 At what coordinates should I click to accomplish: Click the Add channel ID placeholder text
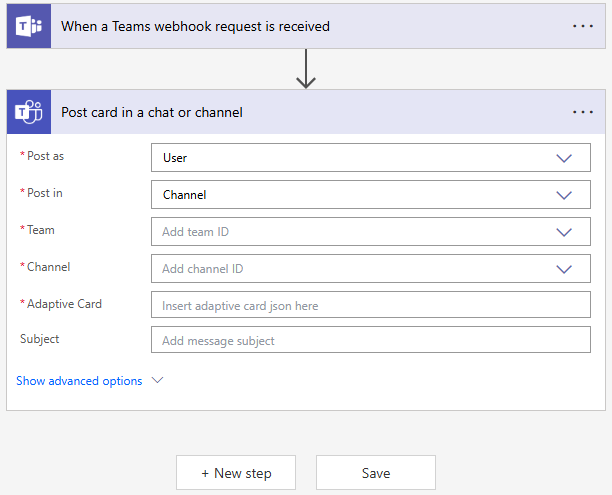point(203,269)
